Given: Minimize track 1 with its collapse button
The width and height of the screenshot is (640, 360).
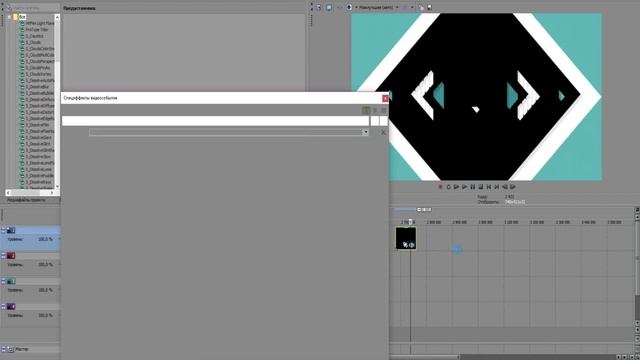Looking at the screenshot, I should (x=3, y=231).
